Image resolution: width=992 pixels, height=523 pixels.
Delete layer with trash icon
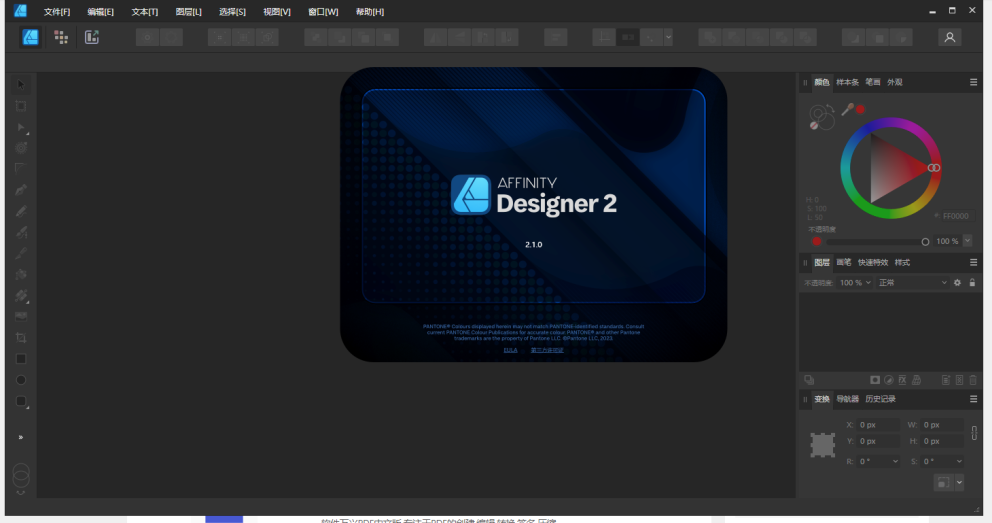point(973,380)
